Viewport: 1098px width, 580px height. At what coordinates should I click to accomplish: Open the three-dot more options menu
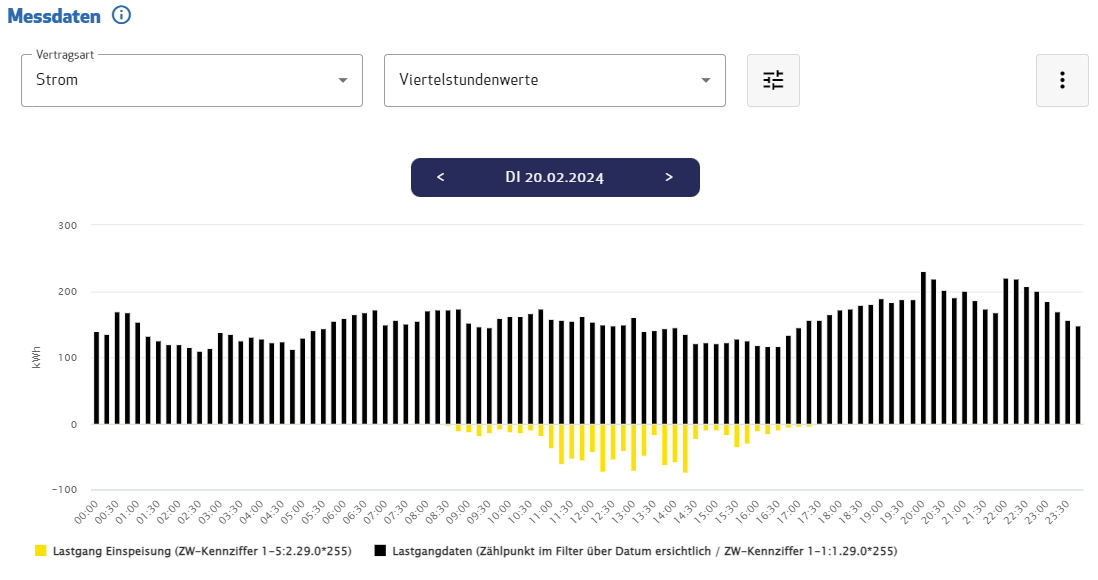coord(1062,80)
